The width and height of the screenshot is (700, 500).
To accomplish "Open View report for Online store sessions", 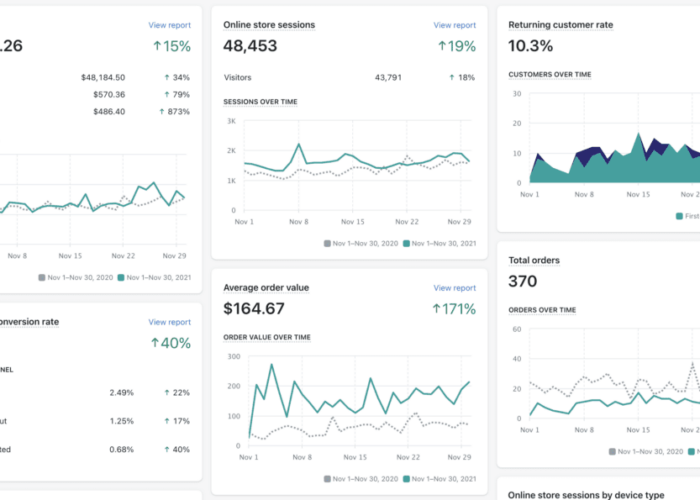I will click(454, 25).
